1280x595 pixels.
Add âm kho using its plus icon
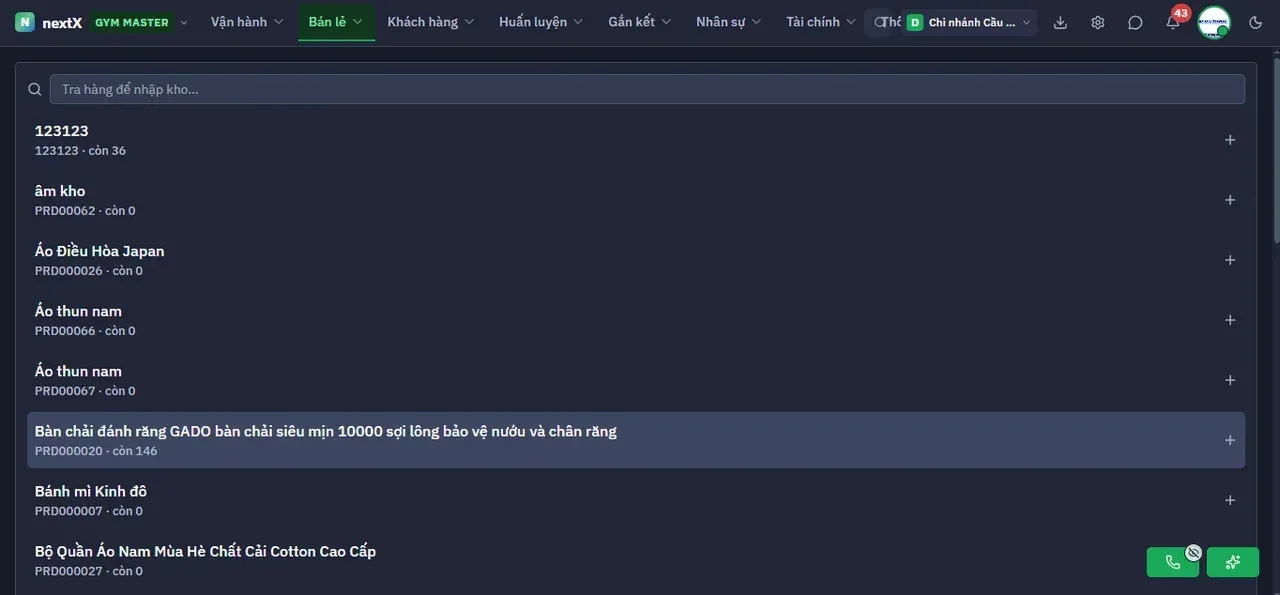pos(1230,200)
